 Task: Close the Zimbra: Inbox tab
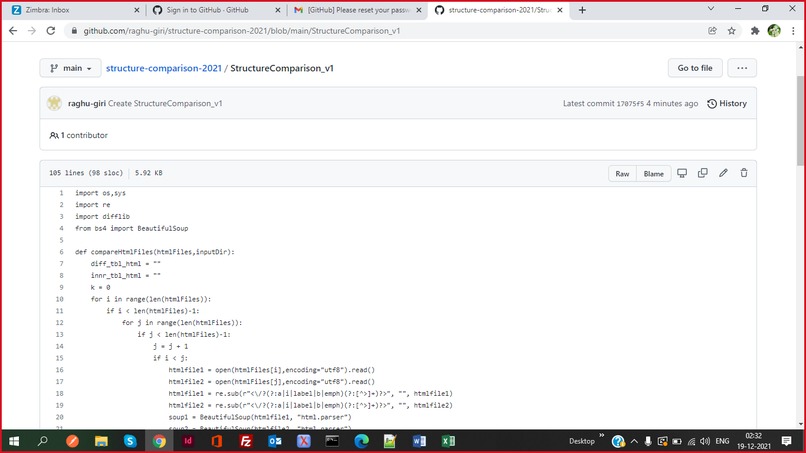coord(137,10)
